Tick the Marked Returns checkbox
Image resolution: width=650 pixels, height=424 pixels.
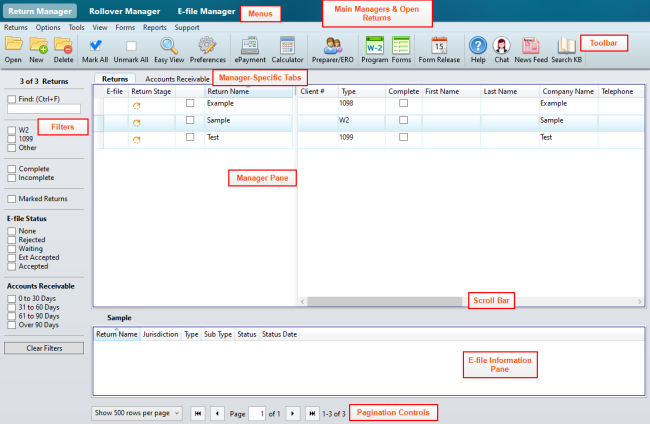click(10, 199)
